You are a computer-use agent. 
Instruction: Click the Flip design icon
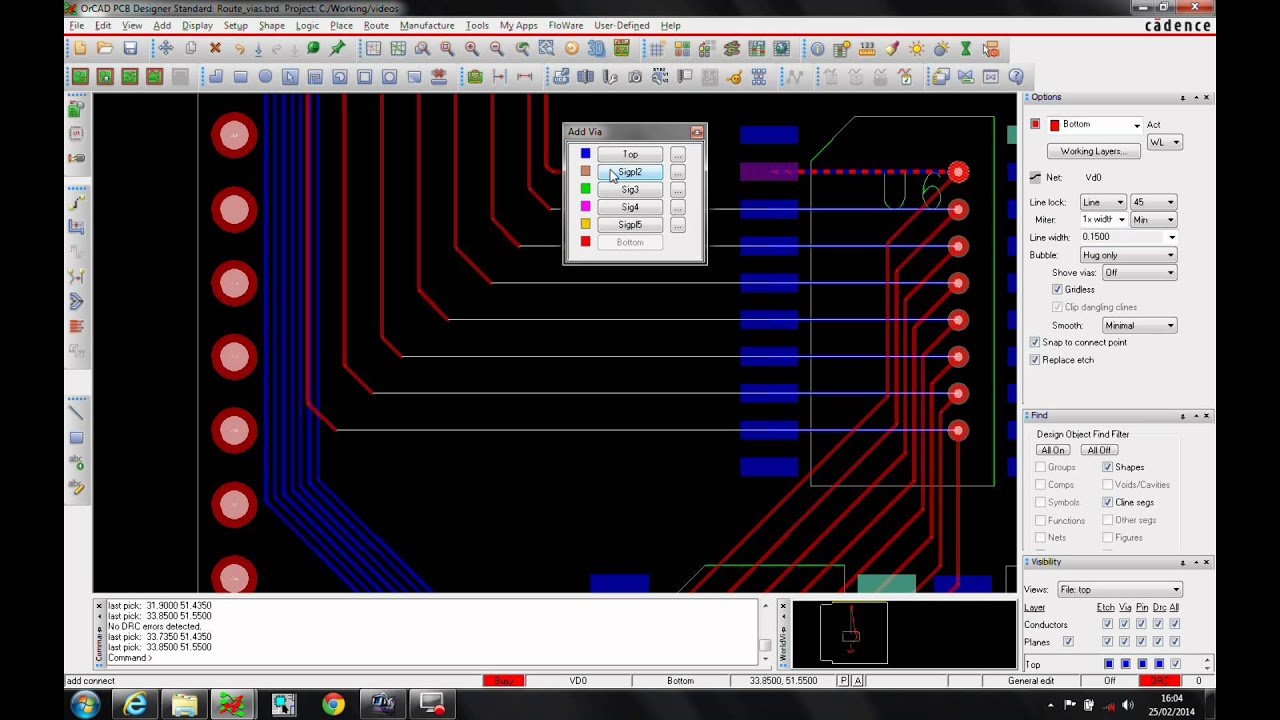tap(622, 48)
